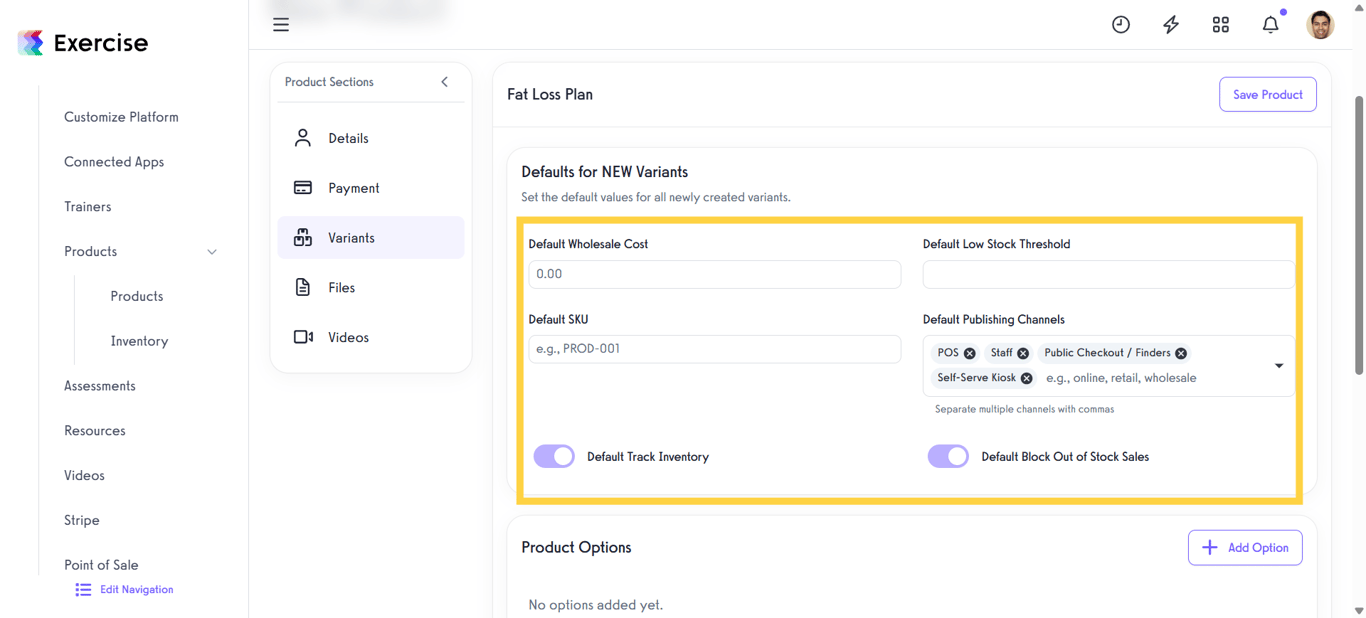Screen dimensions: 1366x618
Task: Toggle Default Block Out of Stock Sales
Action: tap(948, 457)
